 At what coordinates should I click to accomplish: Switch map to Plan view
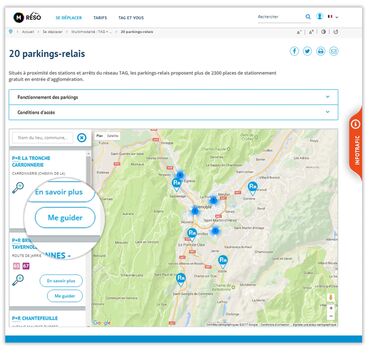(100, 136)
